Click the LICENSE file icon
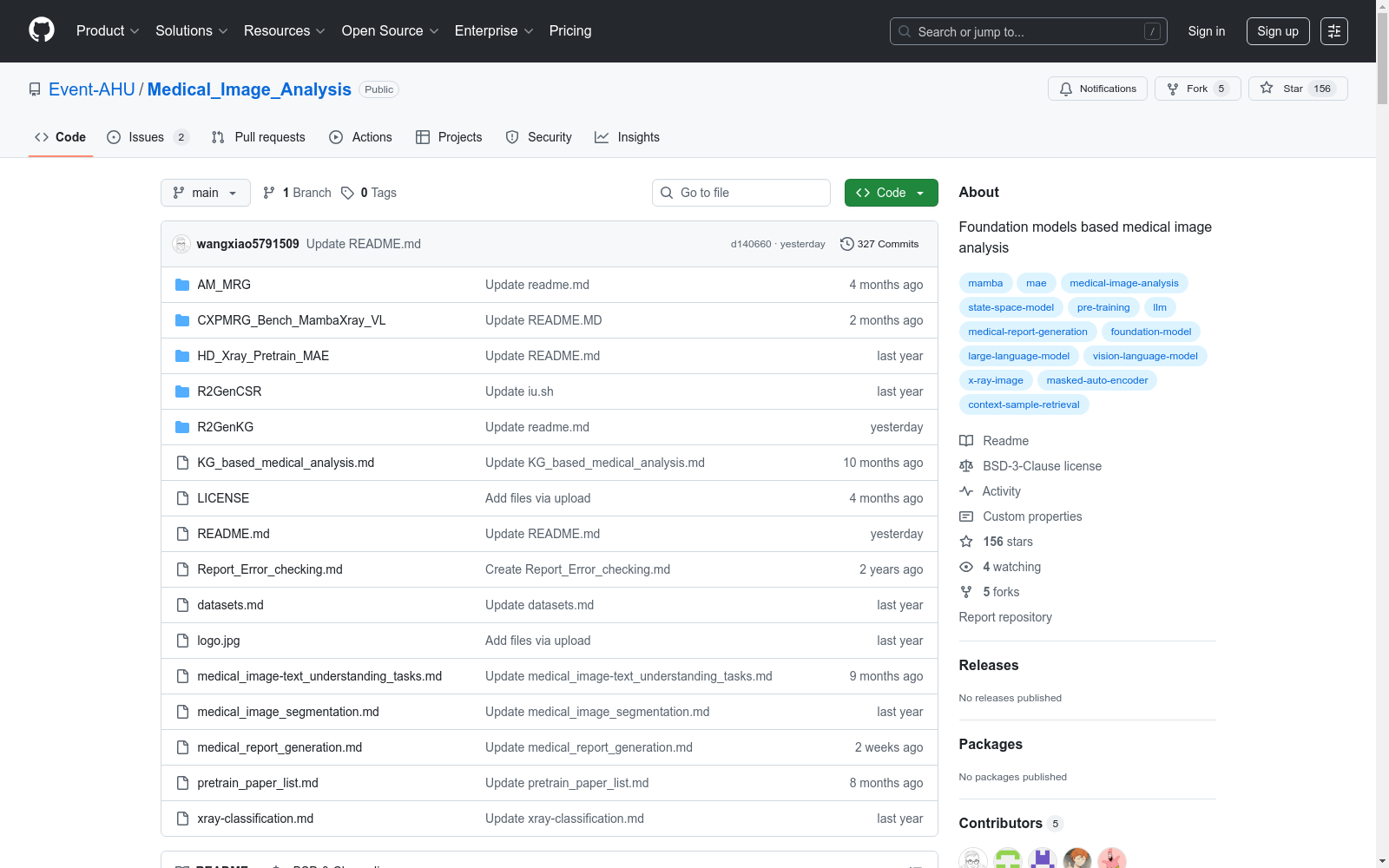Screen dimensions: 1389x868 [182, 498]
